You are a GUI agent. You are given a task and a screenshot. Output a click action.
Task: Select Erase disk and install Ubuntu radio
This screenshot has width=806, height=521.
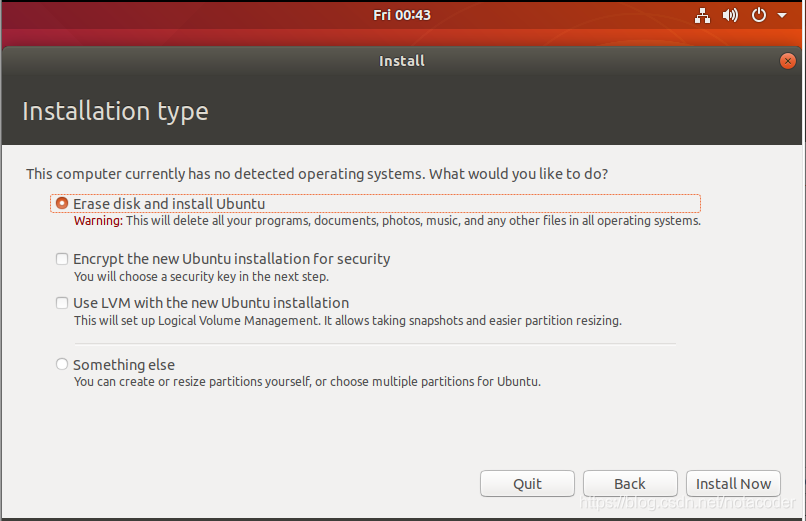(x=62, y=203)
